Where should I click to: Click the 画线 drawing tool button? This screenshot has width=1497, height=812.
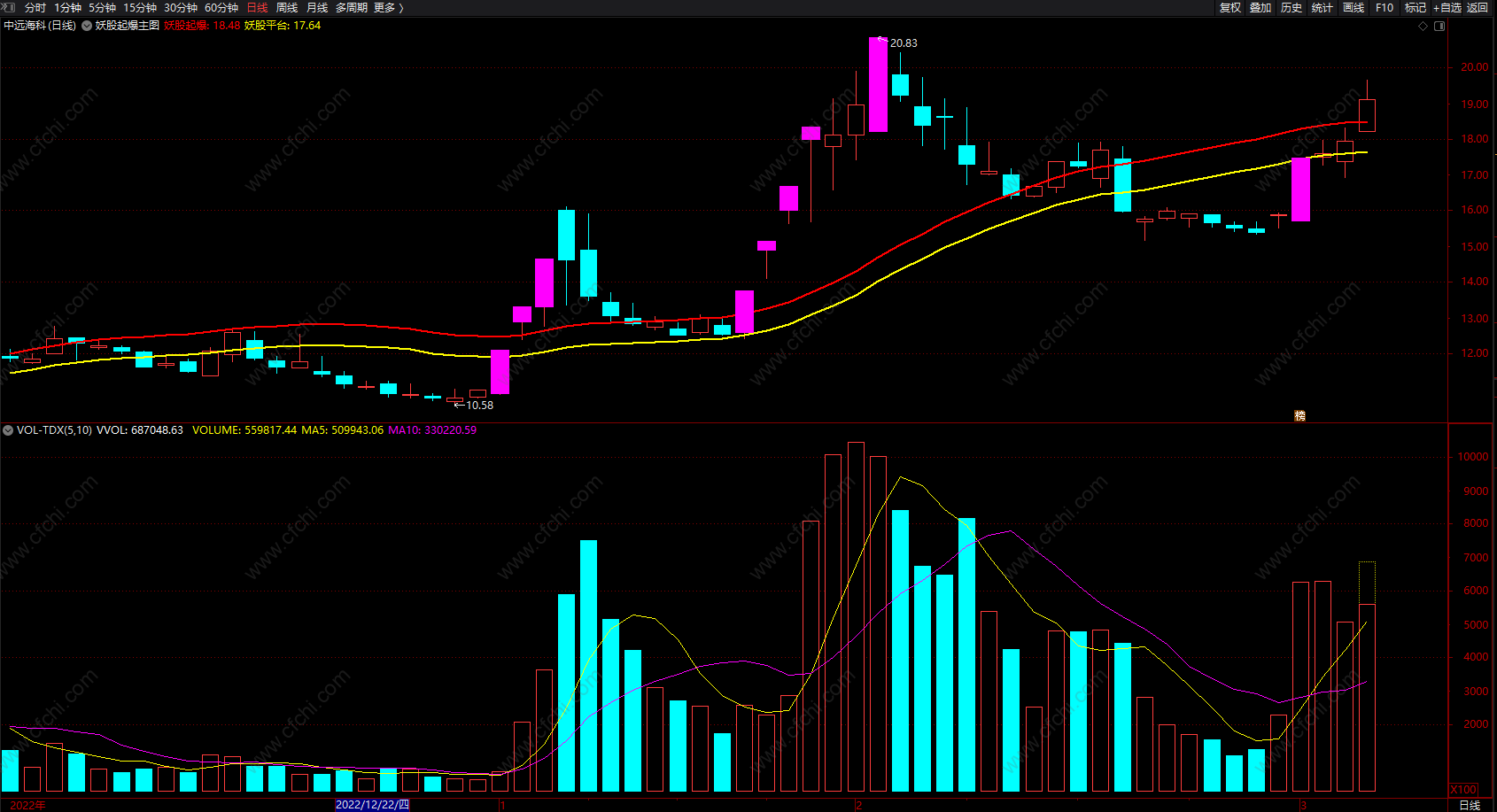click(1354, 7)
